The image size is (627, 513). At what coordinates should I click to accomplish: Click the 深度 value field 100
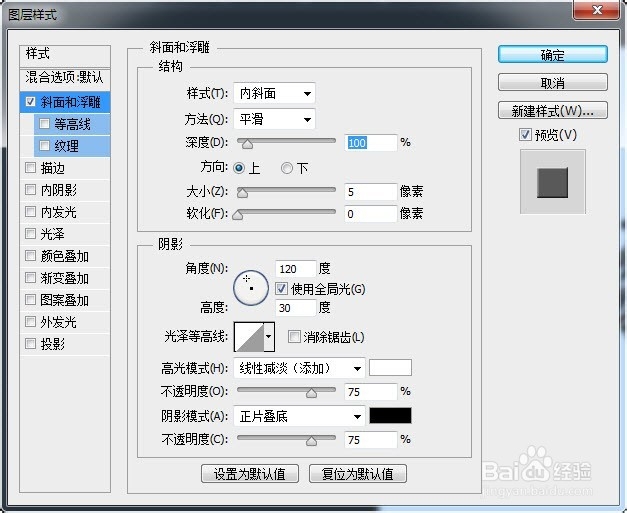coord(371,143)
